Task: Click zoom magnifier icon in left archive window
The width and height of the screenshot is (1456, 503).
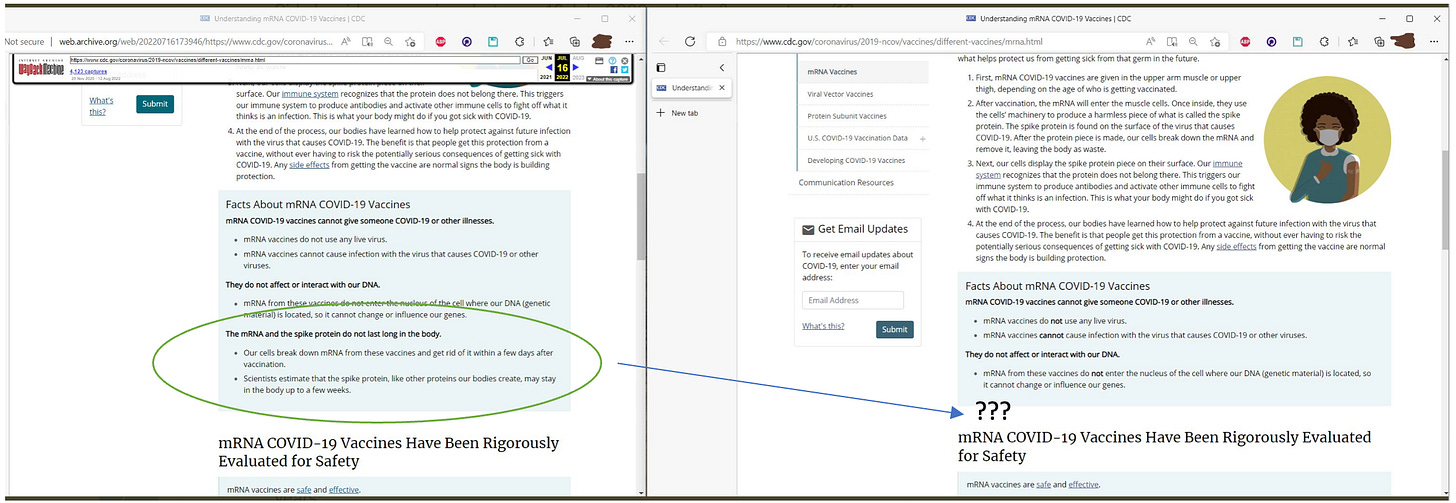Action: tap(388, 42)
